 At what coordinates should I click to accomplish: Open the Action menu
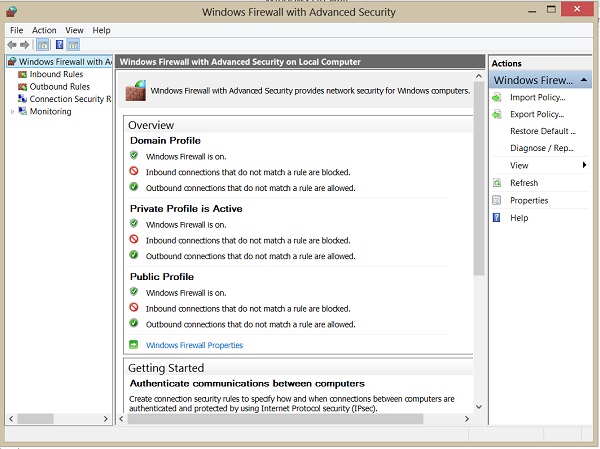(44, 30)
